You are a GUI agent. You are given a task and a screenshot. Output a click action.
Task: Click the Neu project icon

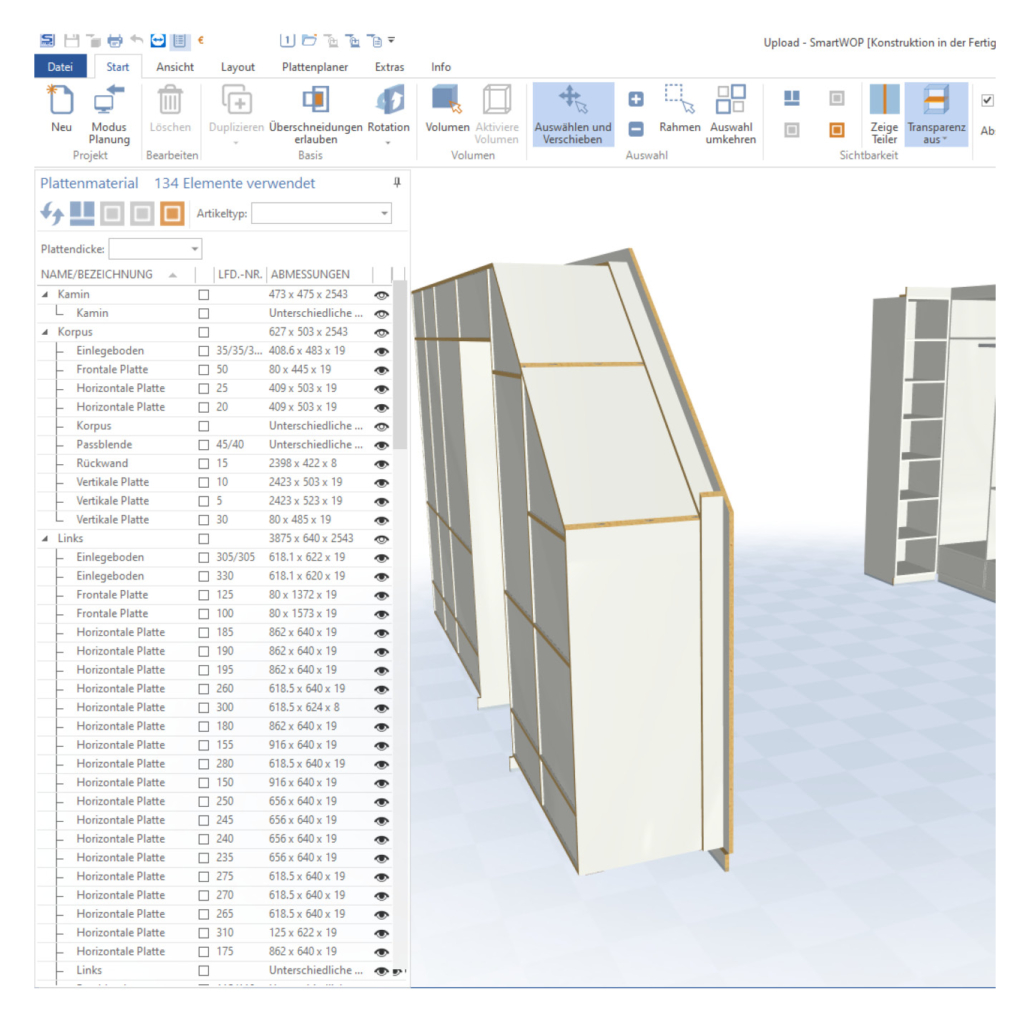[x=61, y=101]
